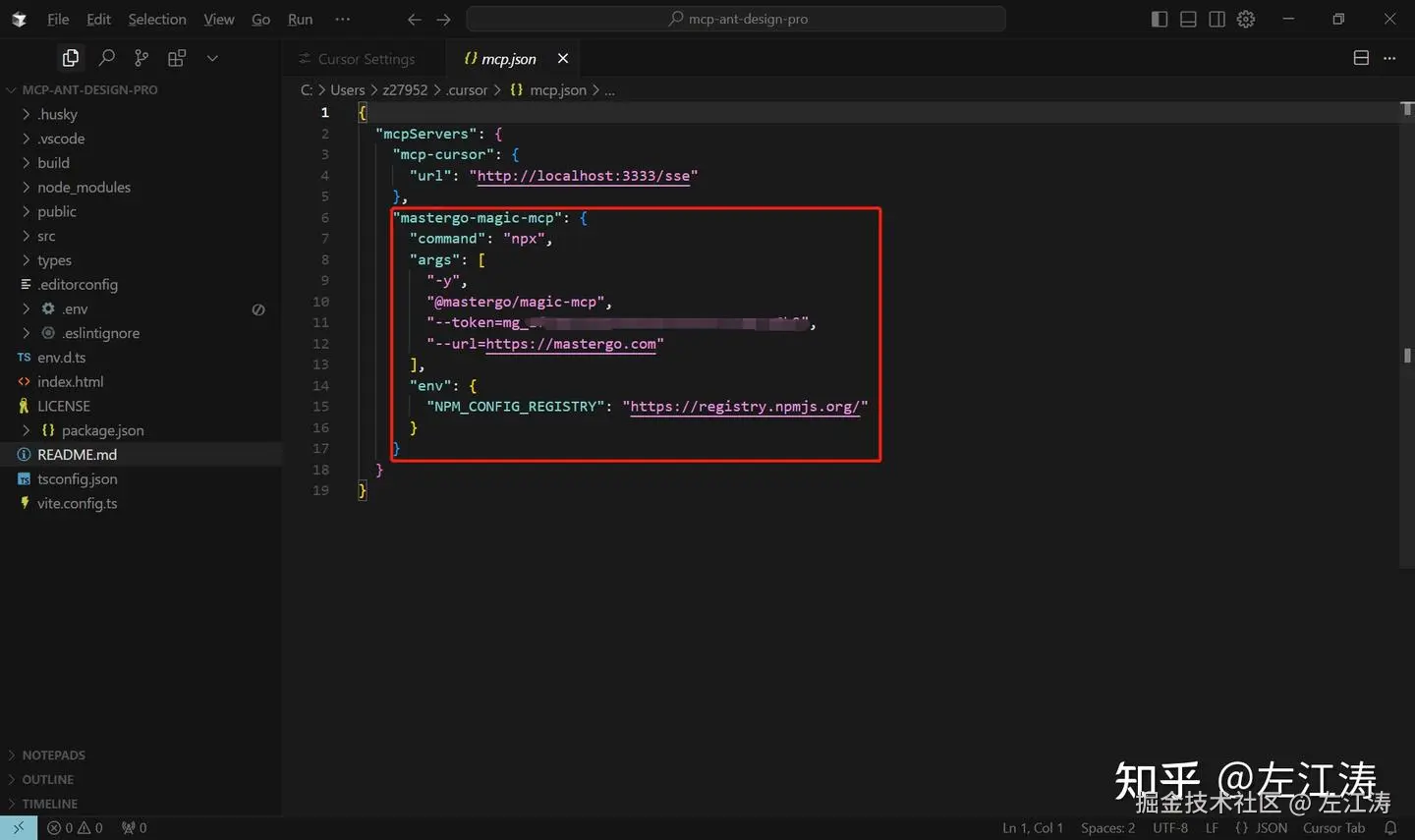This screenshot has width=1415, height=840.
Task: Change the LF end of line sequence
Action: coord(1212,828)
